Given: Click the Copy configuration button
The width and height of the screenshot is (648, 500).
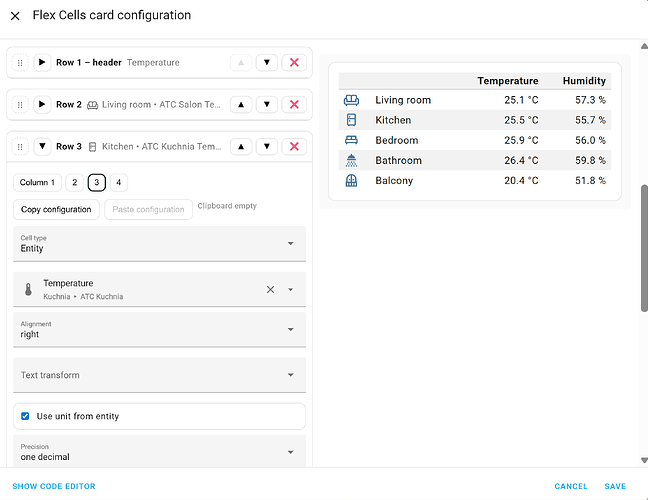Looking at the screenshot, I should pyautogui.click(x=56, y=209).
